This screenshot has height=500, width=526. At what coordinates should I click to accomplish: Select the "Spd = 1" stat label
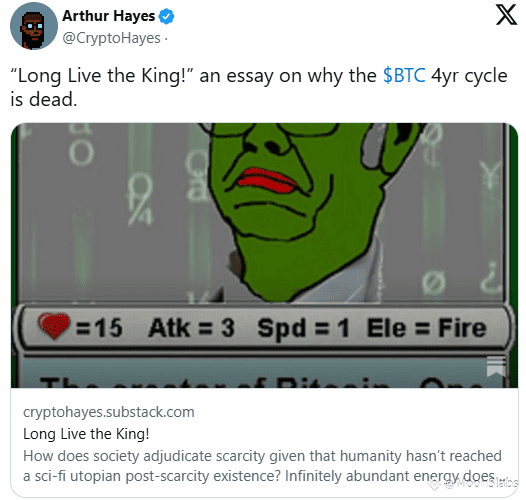303,328
